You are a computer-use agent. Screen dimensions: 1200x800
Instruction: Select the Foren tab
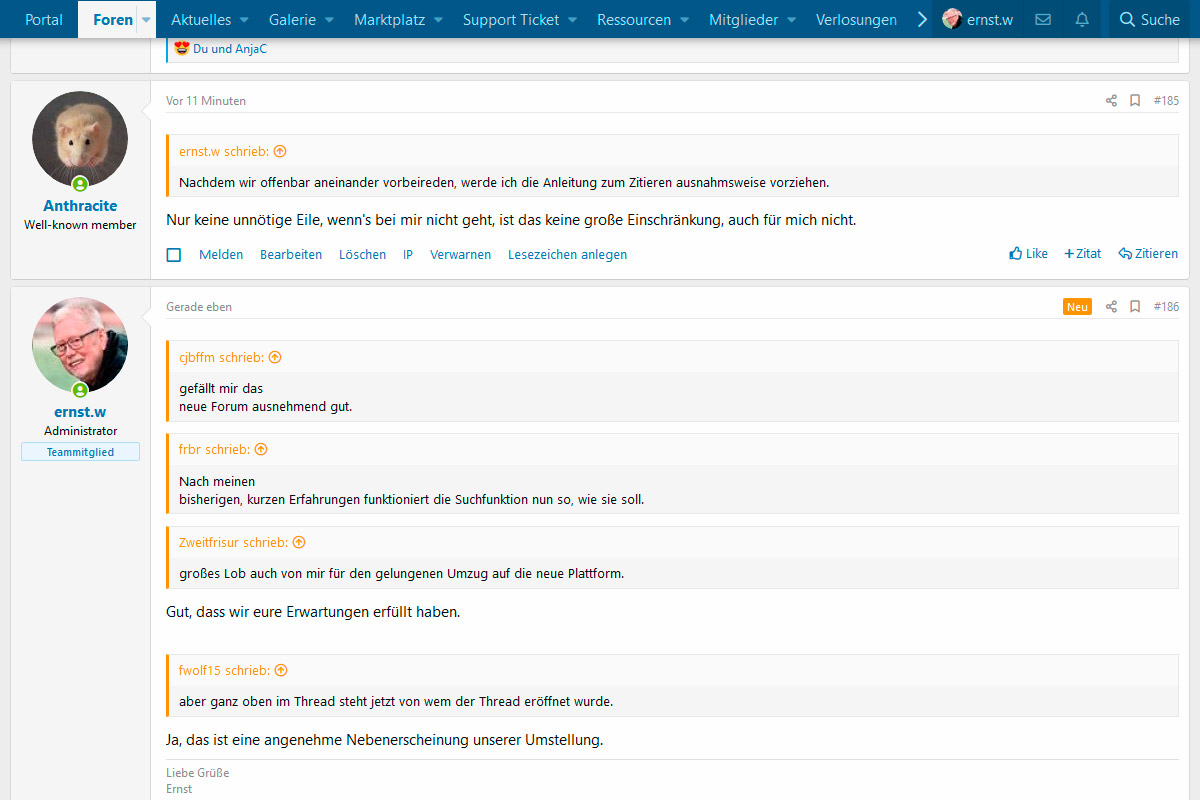(113, 19)
